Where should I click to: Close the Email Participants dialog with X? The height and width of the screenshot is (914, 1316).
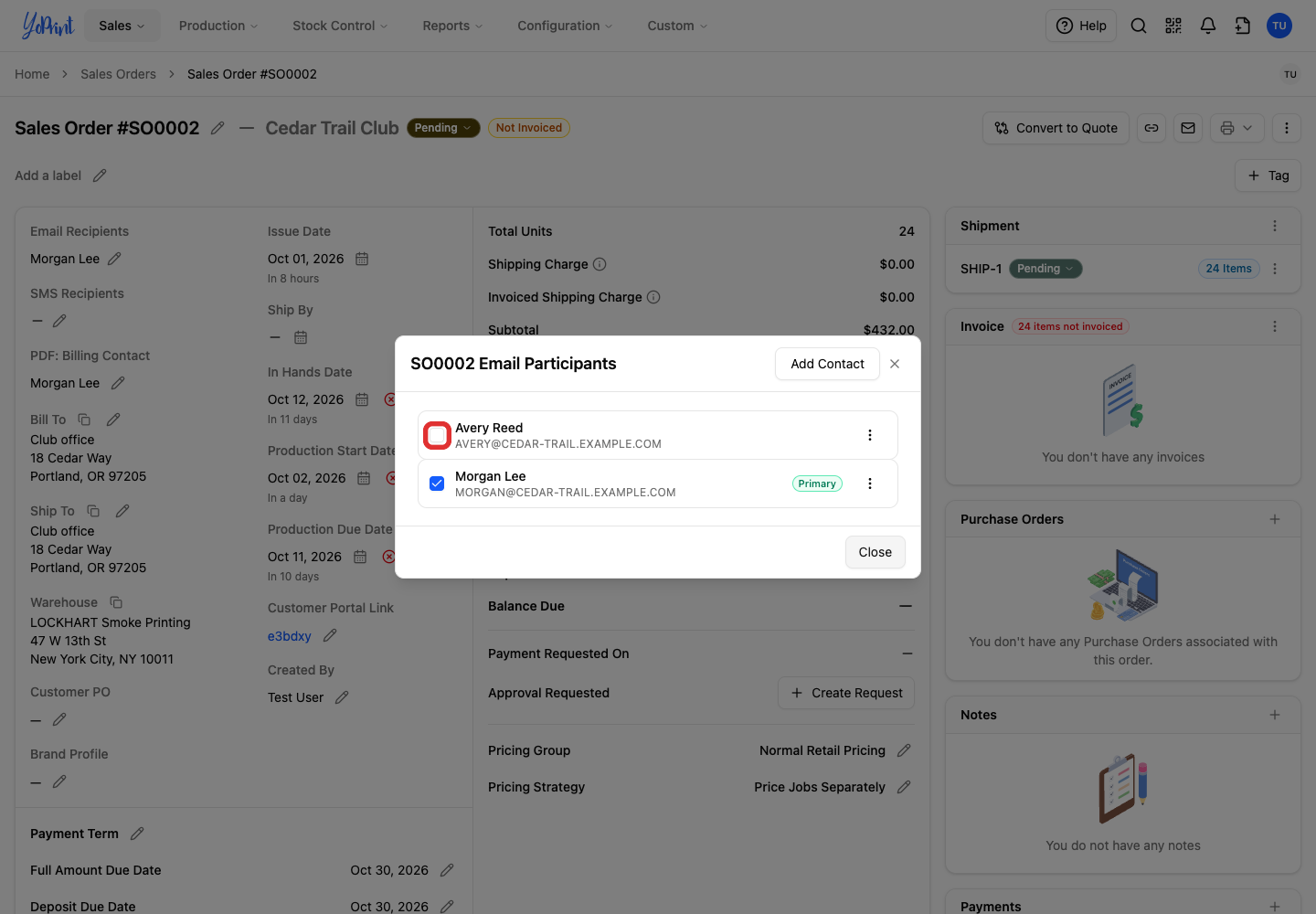point(895,364)
